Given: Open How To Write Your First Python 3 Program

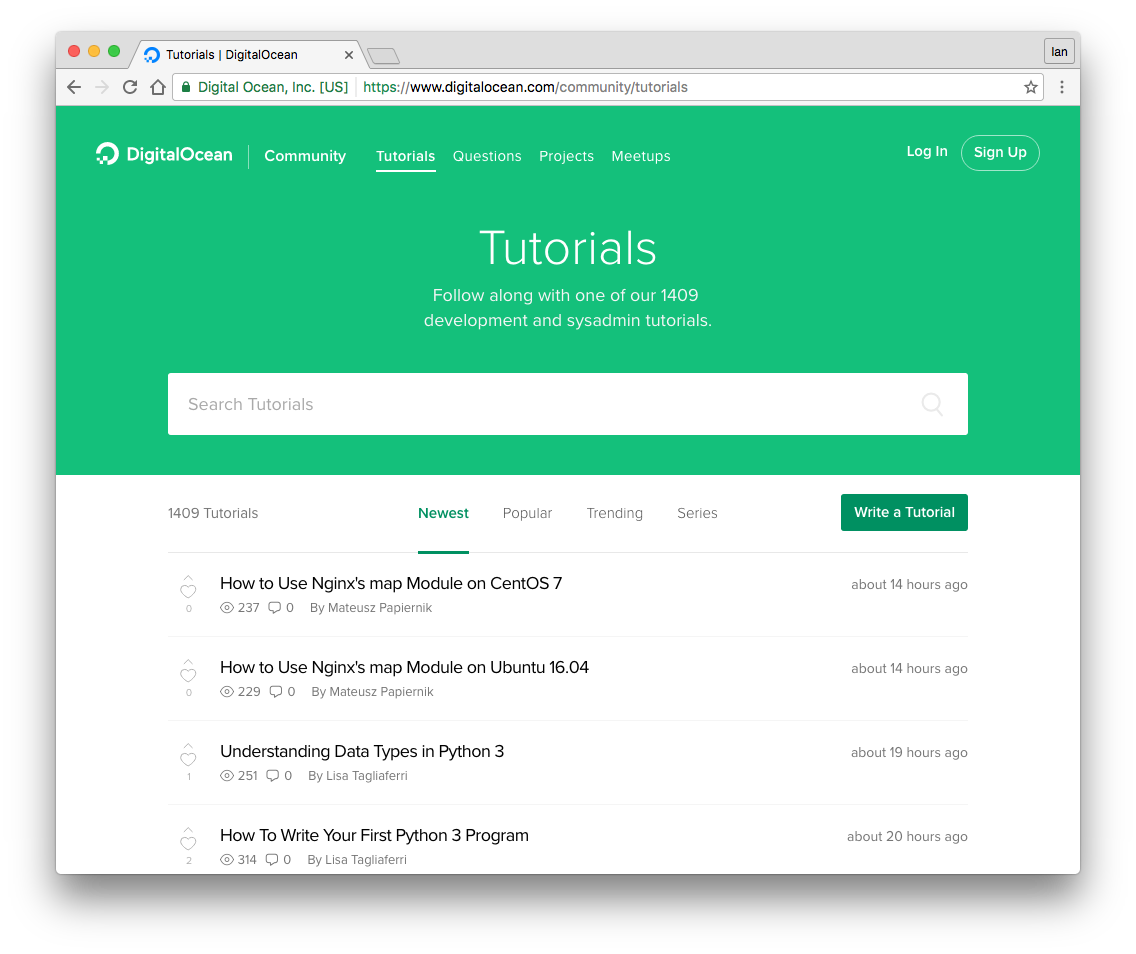Looking at the screenshot, I should tap(375, 835).
